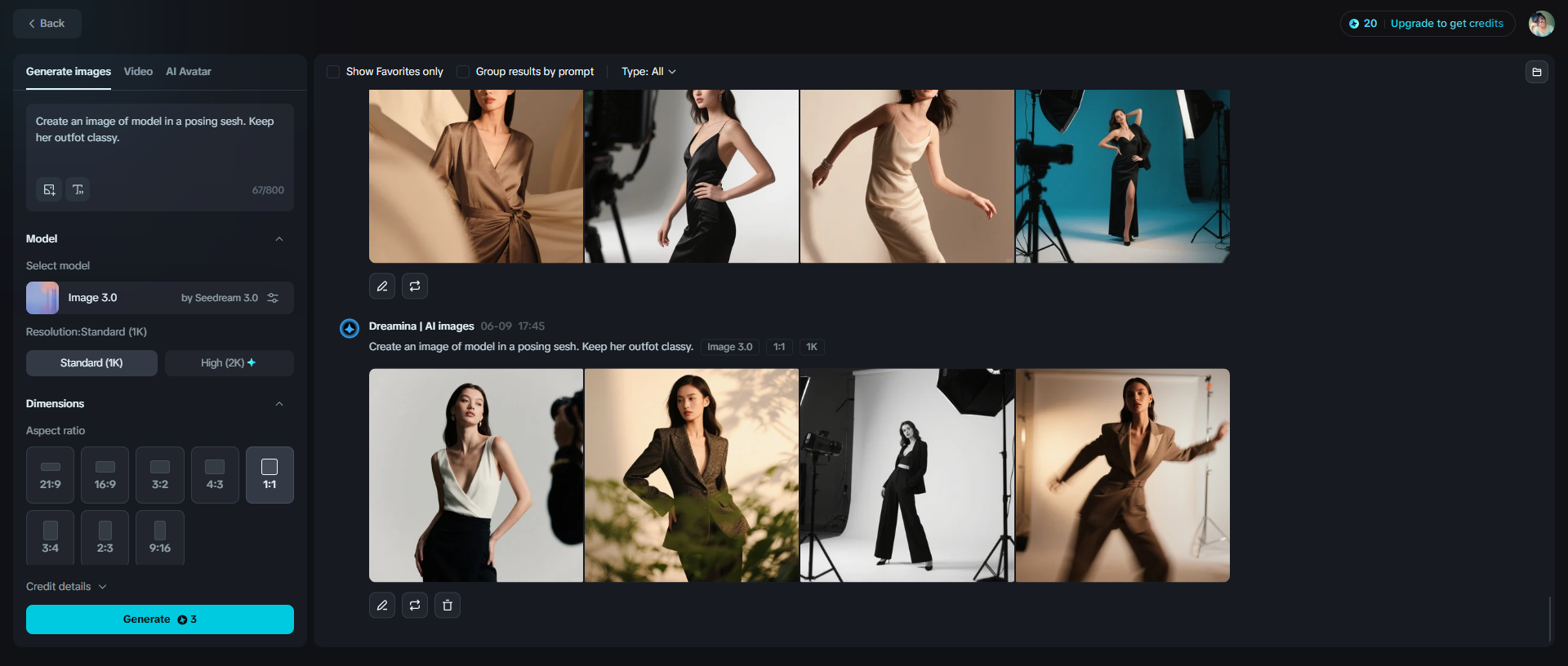The width and height of the screenshot is (1568, 666).
Task: Click the Dreamina avatar icon beside the result header
Action: coord(350,328)
